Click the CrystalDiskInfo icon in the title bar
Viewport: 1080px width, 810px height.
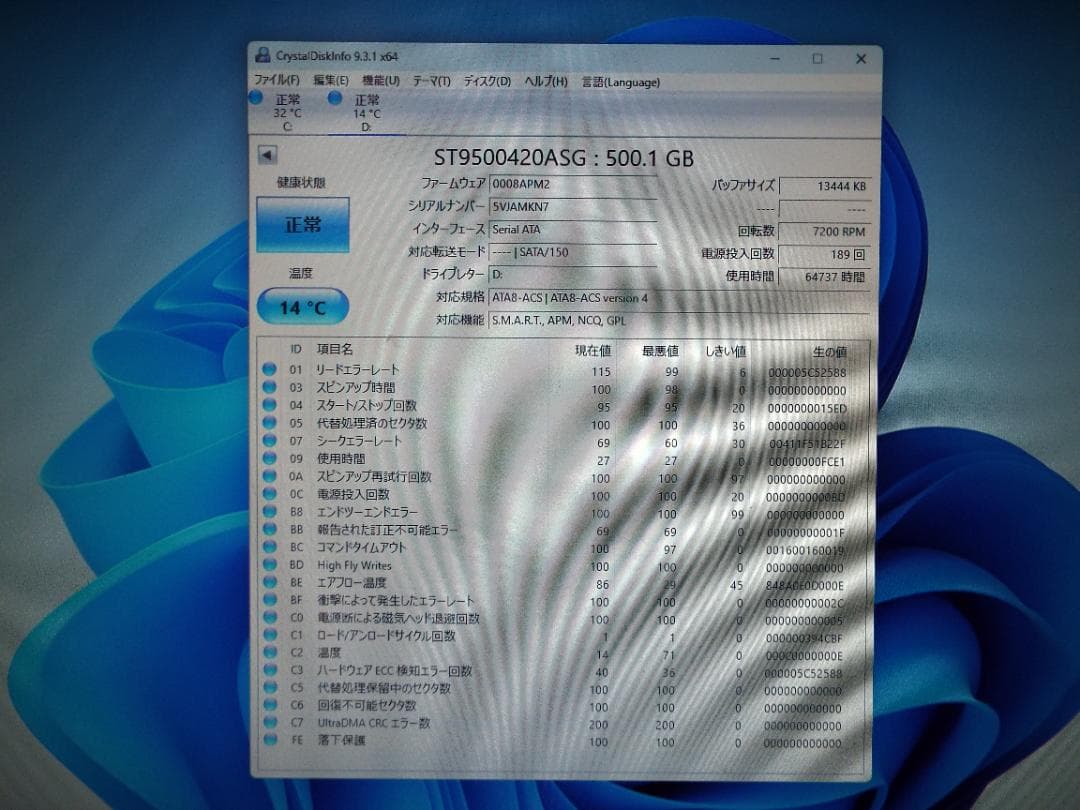[x=262, y=58]
